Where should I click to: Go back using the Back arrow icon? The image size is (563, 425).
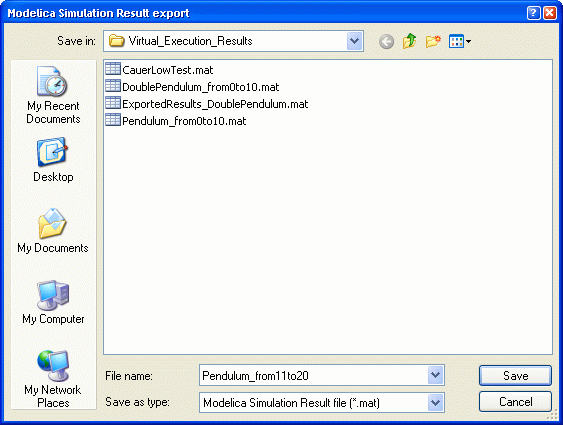pyautogui.click(x=386, y=42)
